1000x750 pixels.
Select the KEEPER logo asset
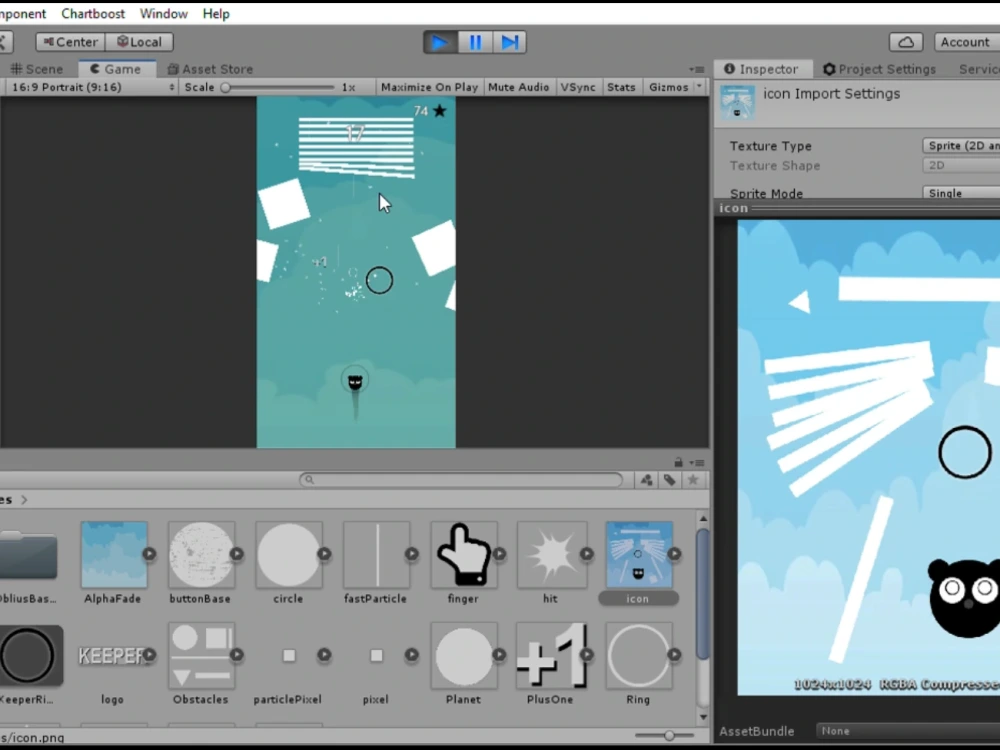tap(112, 656)
